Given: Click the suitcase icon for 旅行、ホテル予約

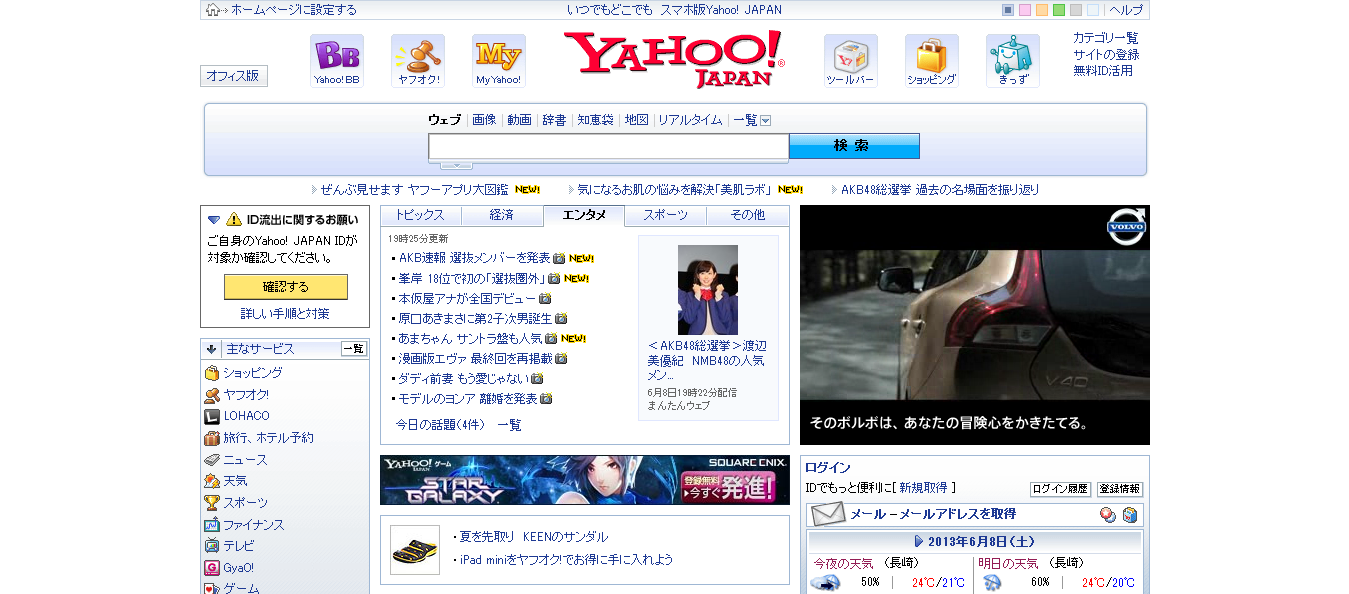Looking at the screenshot, I should point(212,438).
